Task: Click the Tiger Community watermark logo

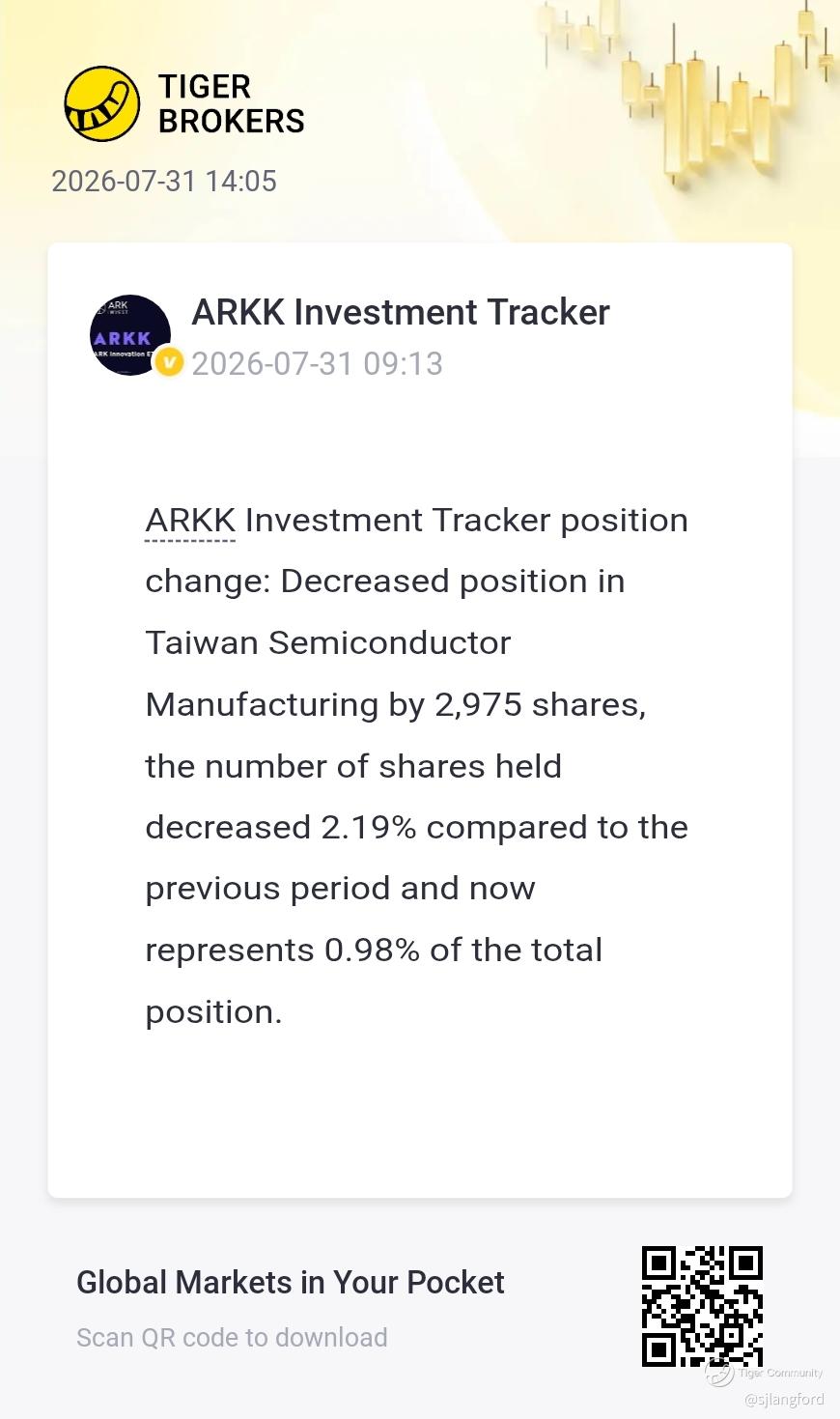Action: 765,1373
